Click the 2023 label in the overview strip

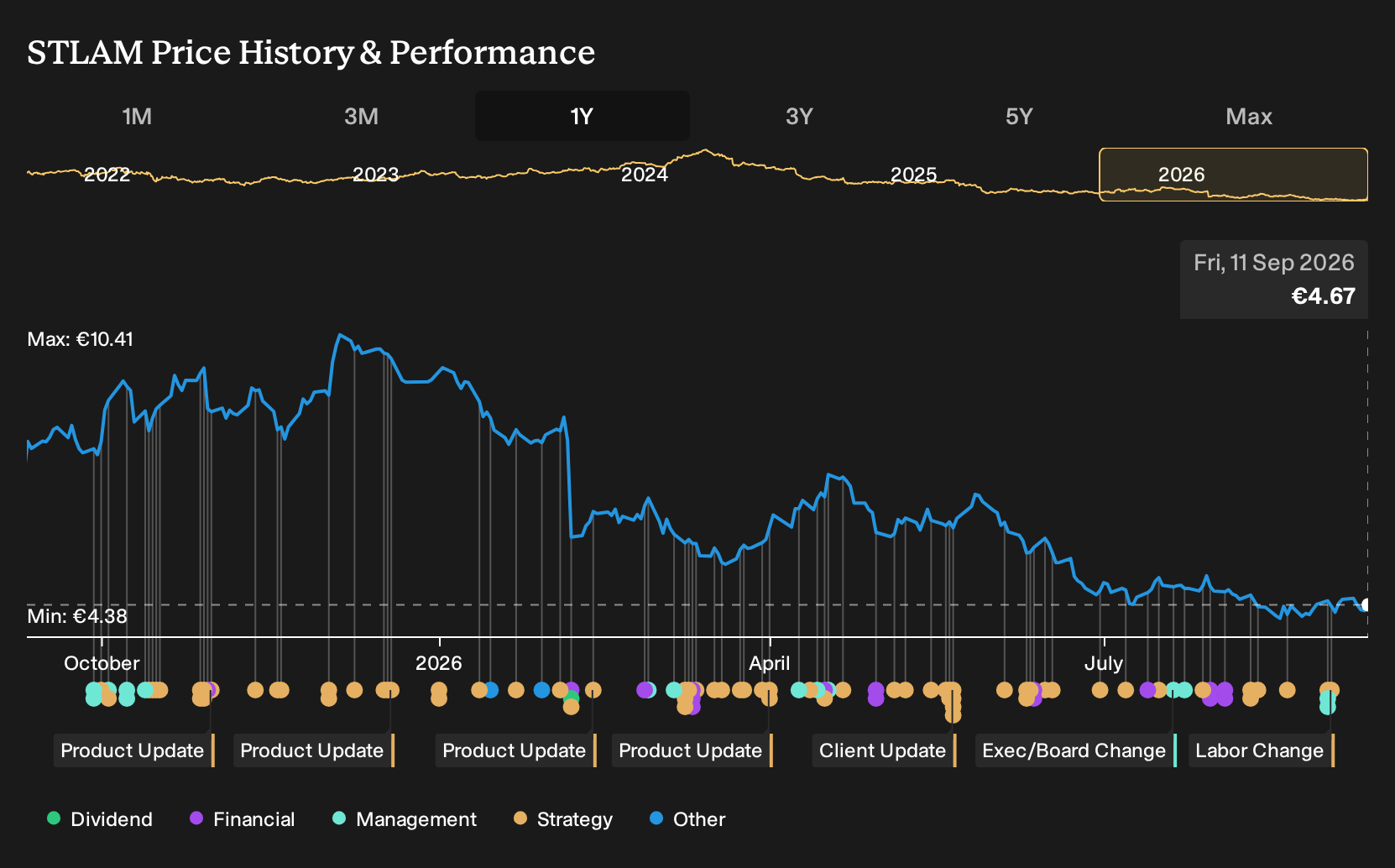[x=375, y=175]
